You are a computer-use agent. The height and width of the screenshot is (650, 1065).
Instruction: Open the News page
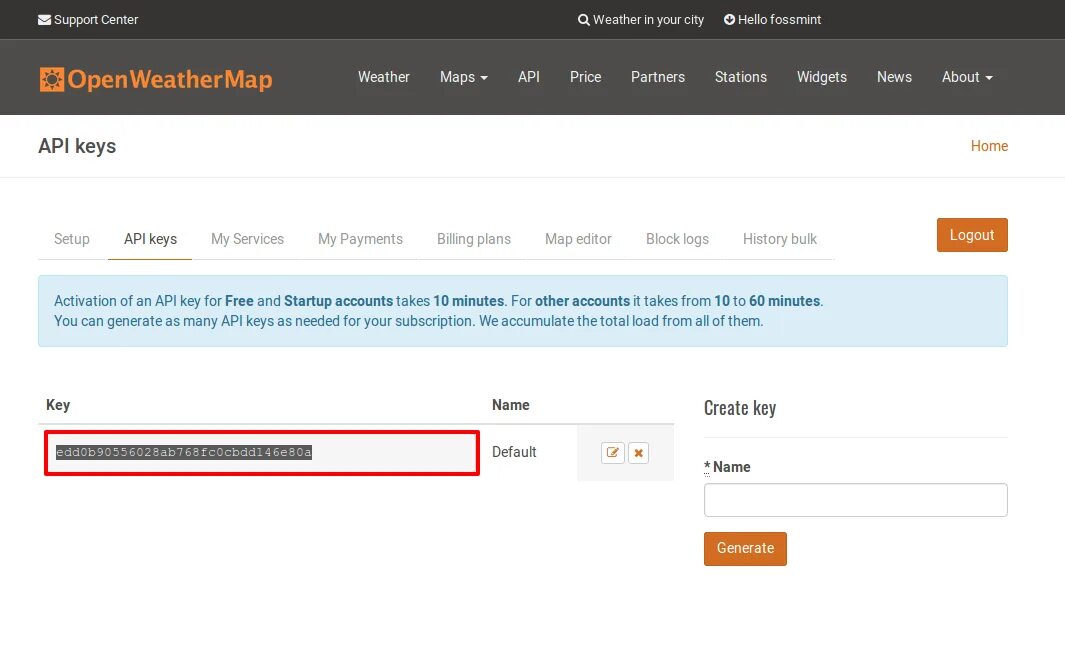[x=895, y=77]
